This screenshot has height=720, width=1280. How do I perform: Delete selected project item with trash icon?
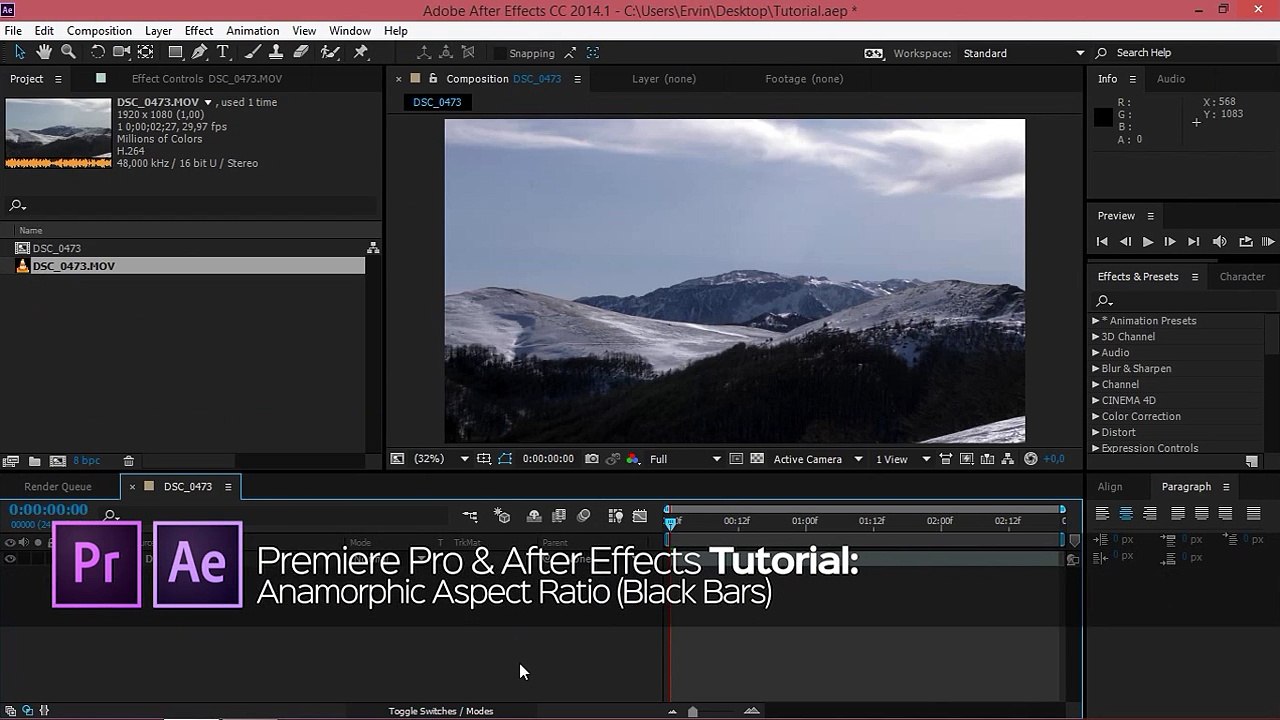(129, 461)
